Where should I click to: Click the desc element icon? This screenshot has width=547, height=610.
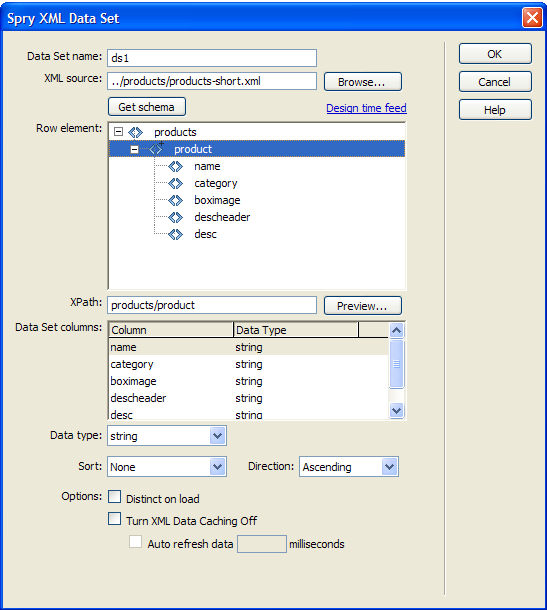175,234
